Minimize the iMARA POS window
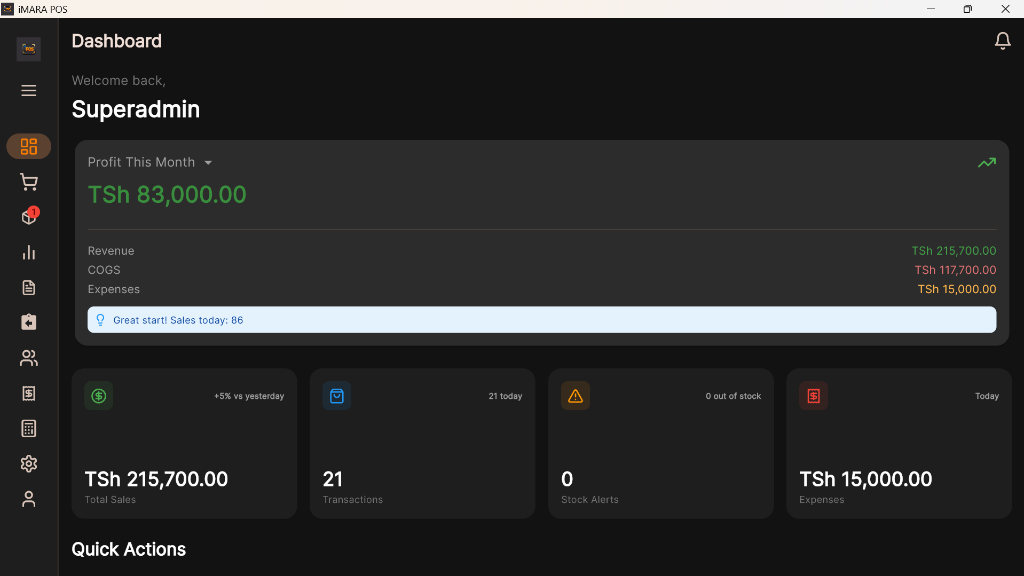The image size is (1024, 576). point(931,8)
